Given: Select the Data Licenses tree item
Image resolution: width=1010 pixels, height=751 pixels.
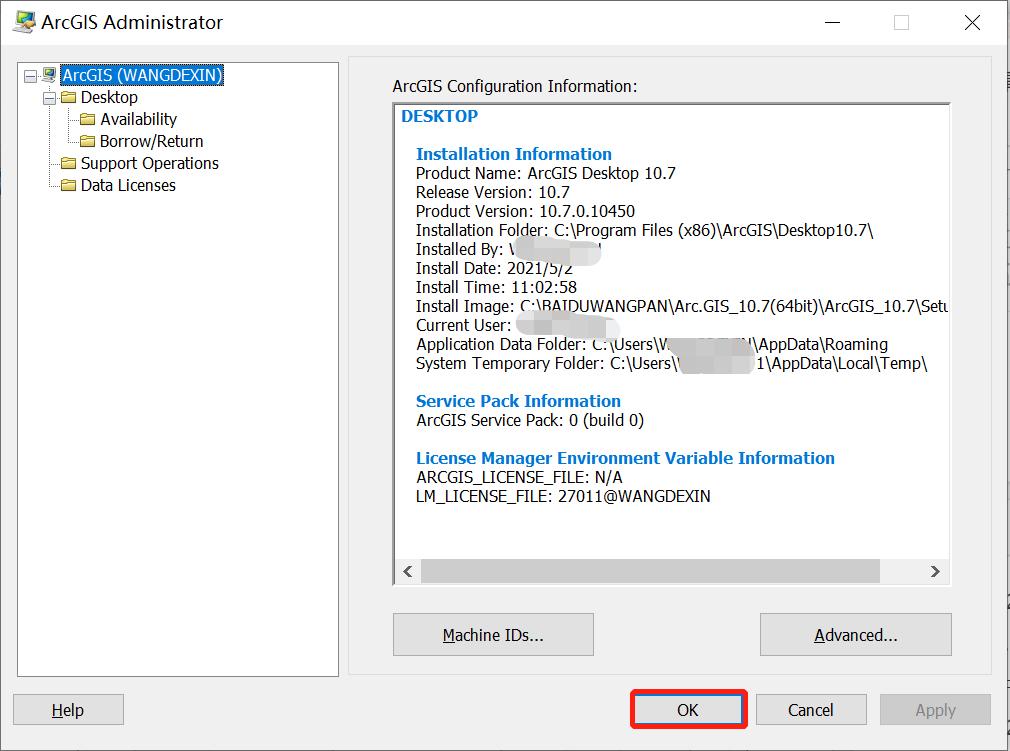Looking at the screenshot, I should pyautogui.click(x=128, y=185).
